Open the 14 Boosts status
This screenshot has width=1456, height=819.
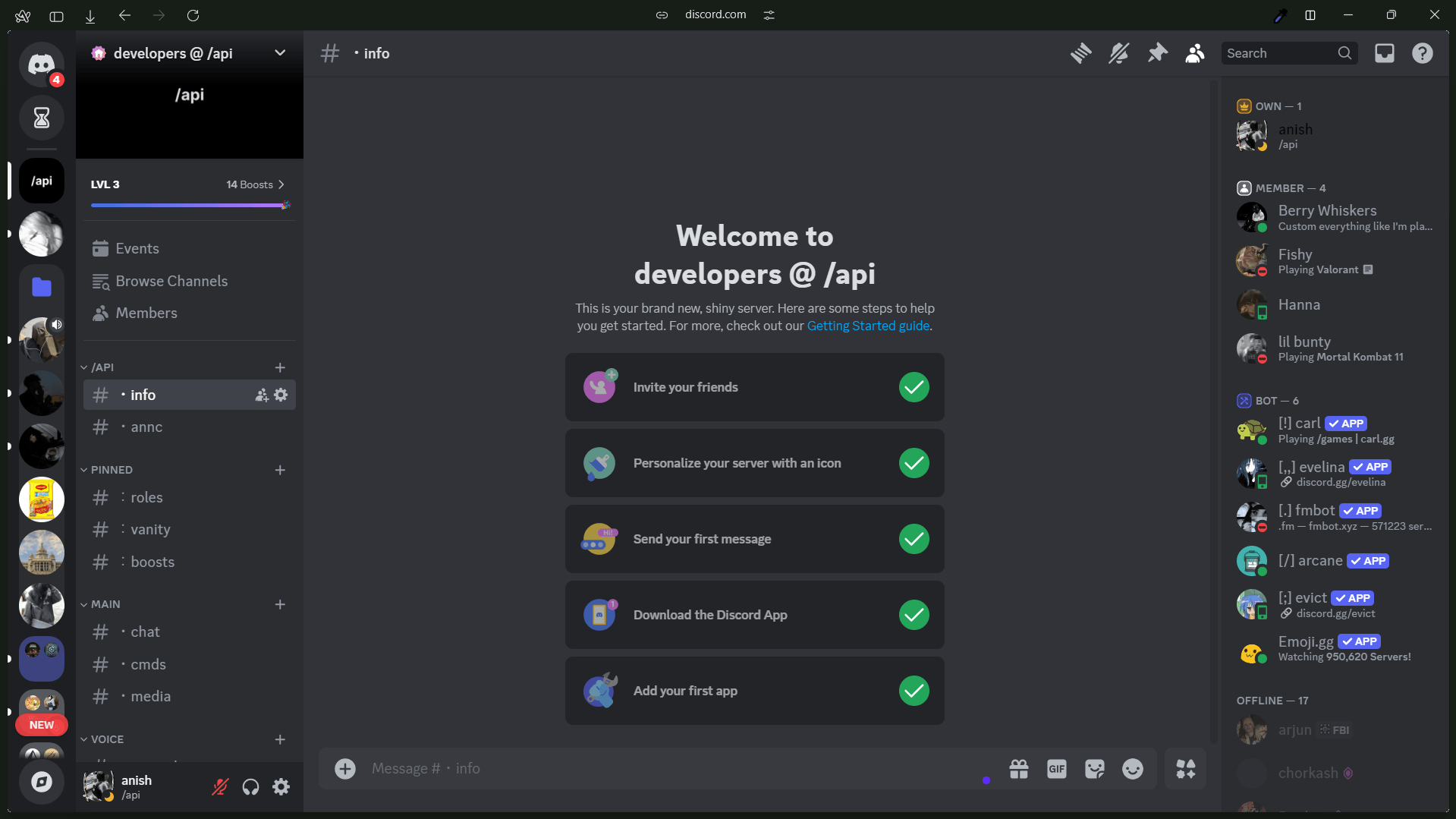coord(256,184)
